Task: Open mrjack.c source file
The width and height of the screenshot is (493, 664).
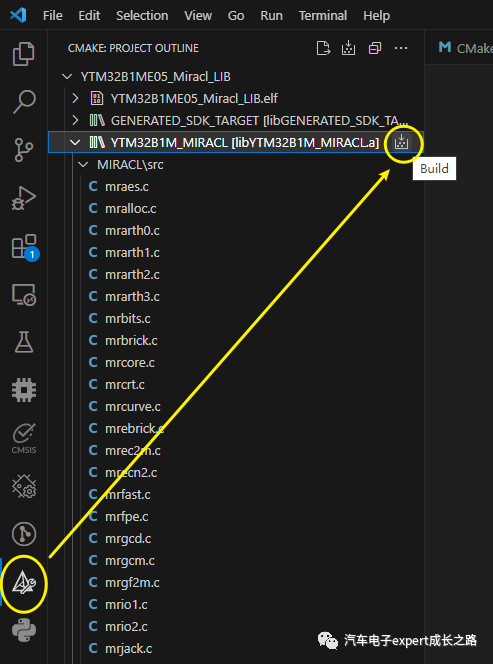Action: click(x=128, y=649)
